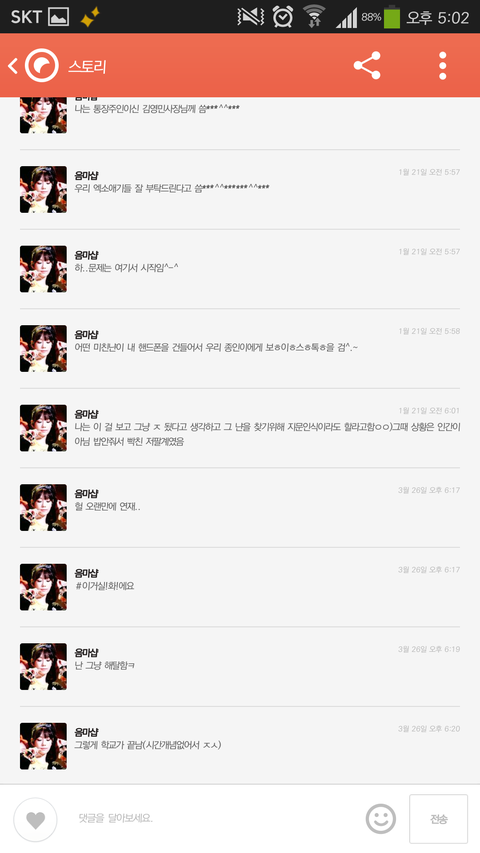Open profile picture of 5:57 엑소애기들 comment
Image resolution: width=480 pixels, height=853 pixels.
[44, 189]
